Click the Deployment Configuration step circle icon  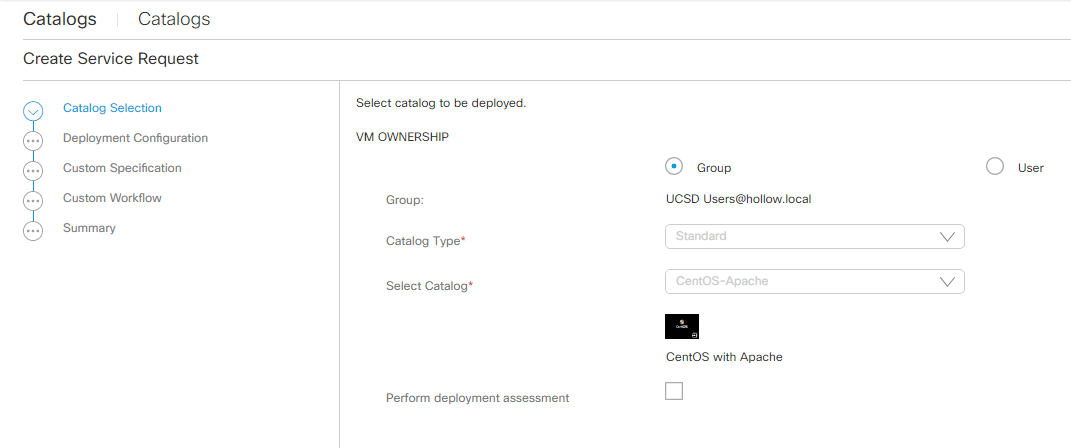pyautogui.click(x=33, y=141)
